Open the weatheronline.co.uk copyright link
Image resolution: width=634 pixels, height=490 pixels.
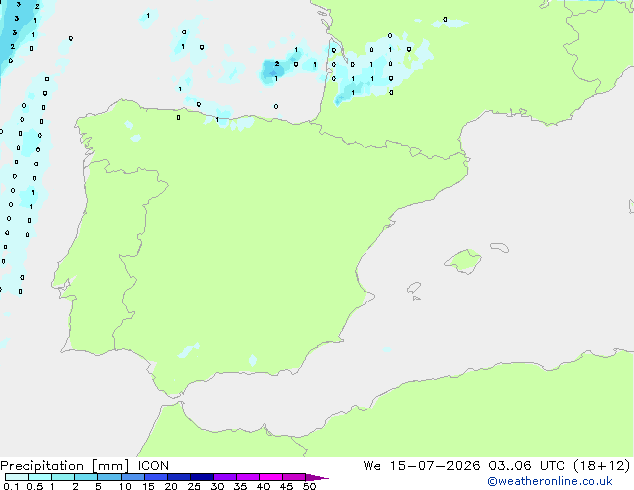(550, 481)
